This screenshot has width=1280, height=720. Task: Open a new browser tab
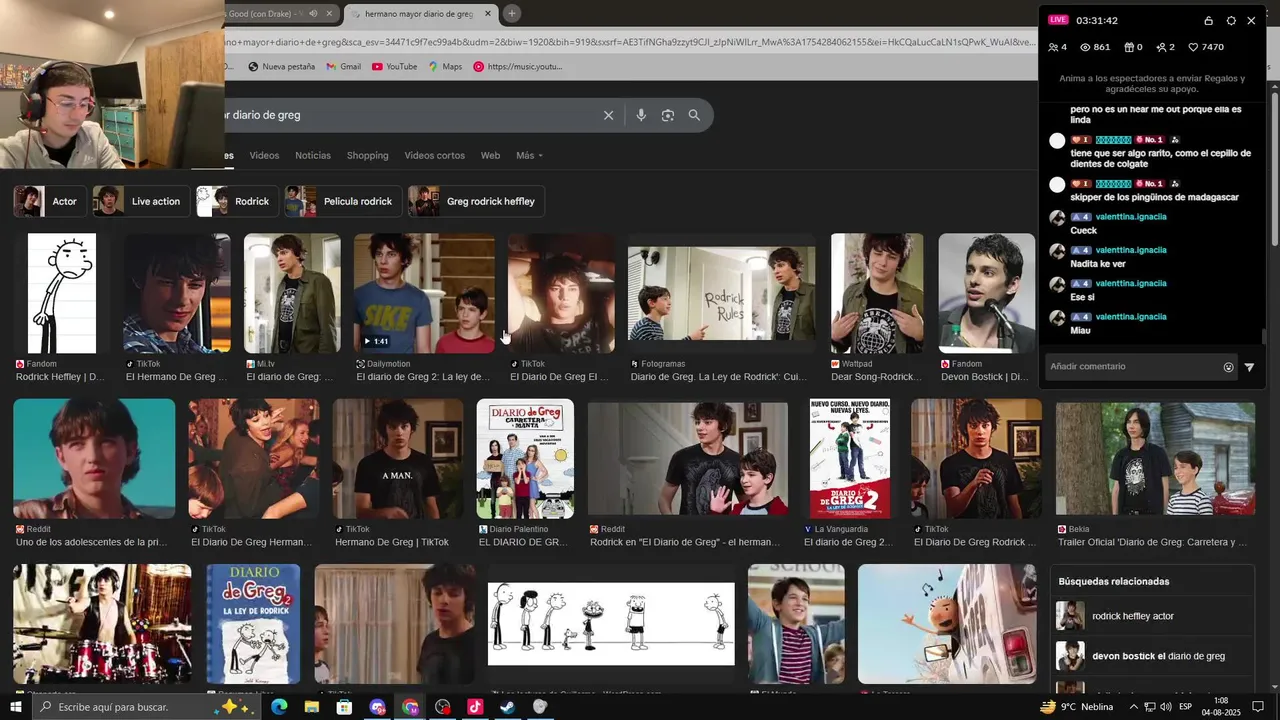point(512,14)
